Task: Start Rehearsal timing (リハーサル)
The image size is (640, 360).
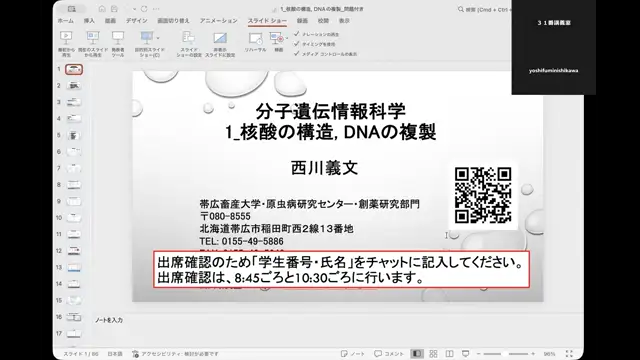Action: 255,42
